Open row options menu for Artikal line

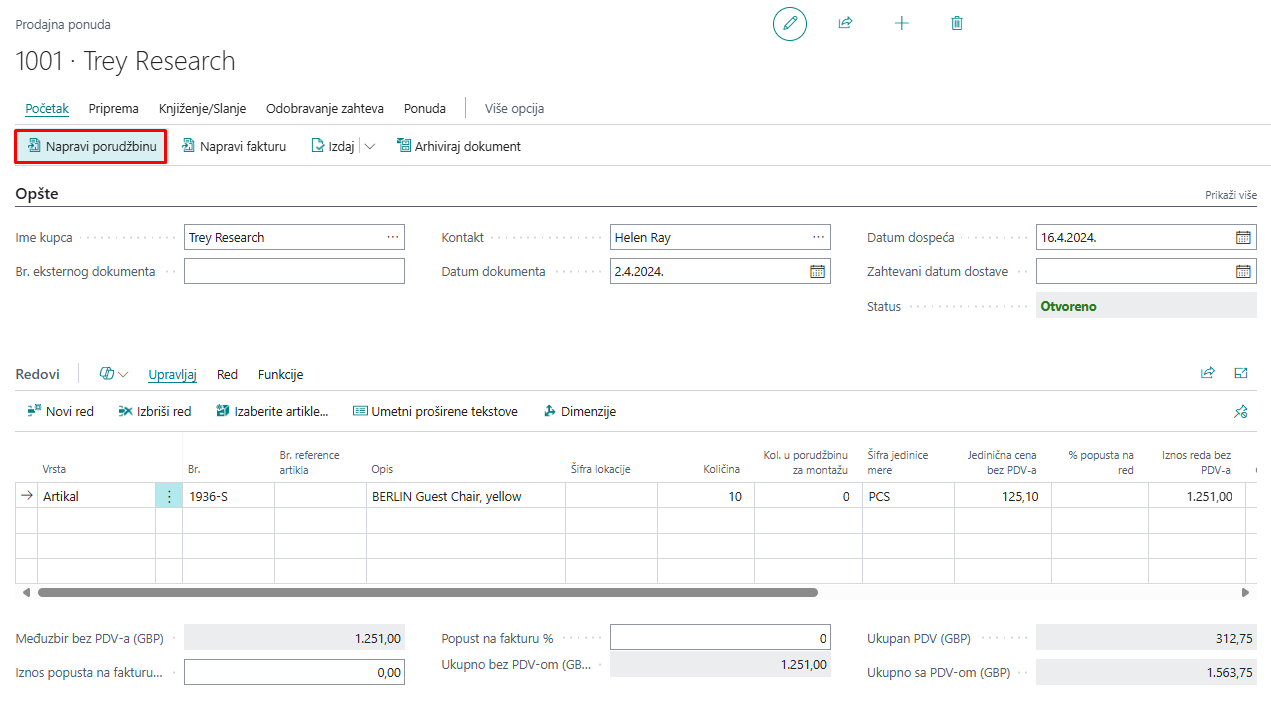coord(169,496)
